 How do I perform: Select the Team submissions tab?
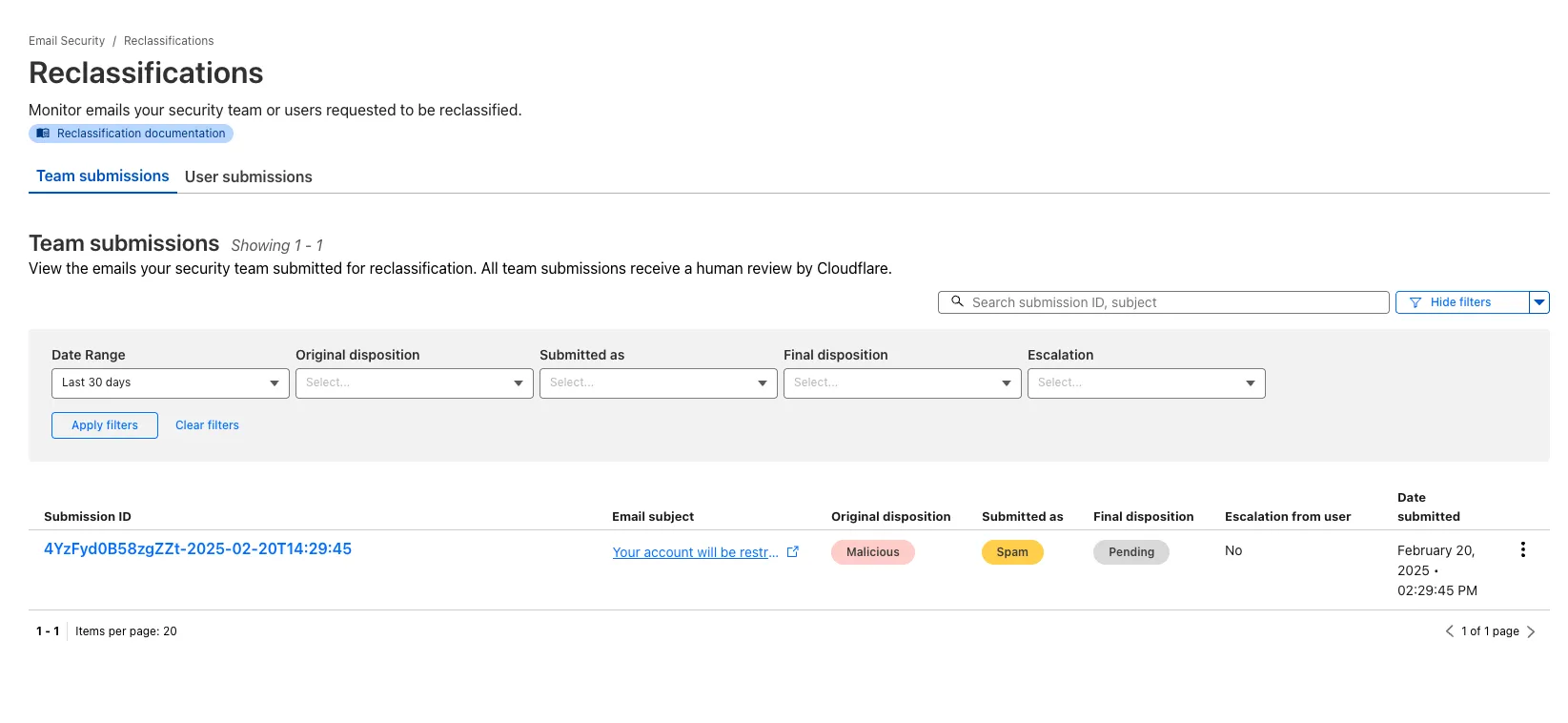(x=103, y=176)
